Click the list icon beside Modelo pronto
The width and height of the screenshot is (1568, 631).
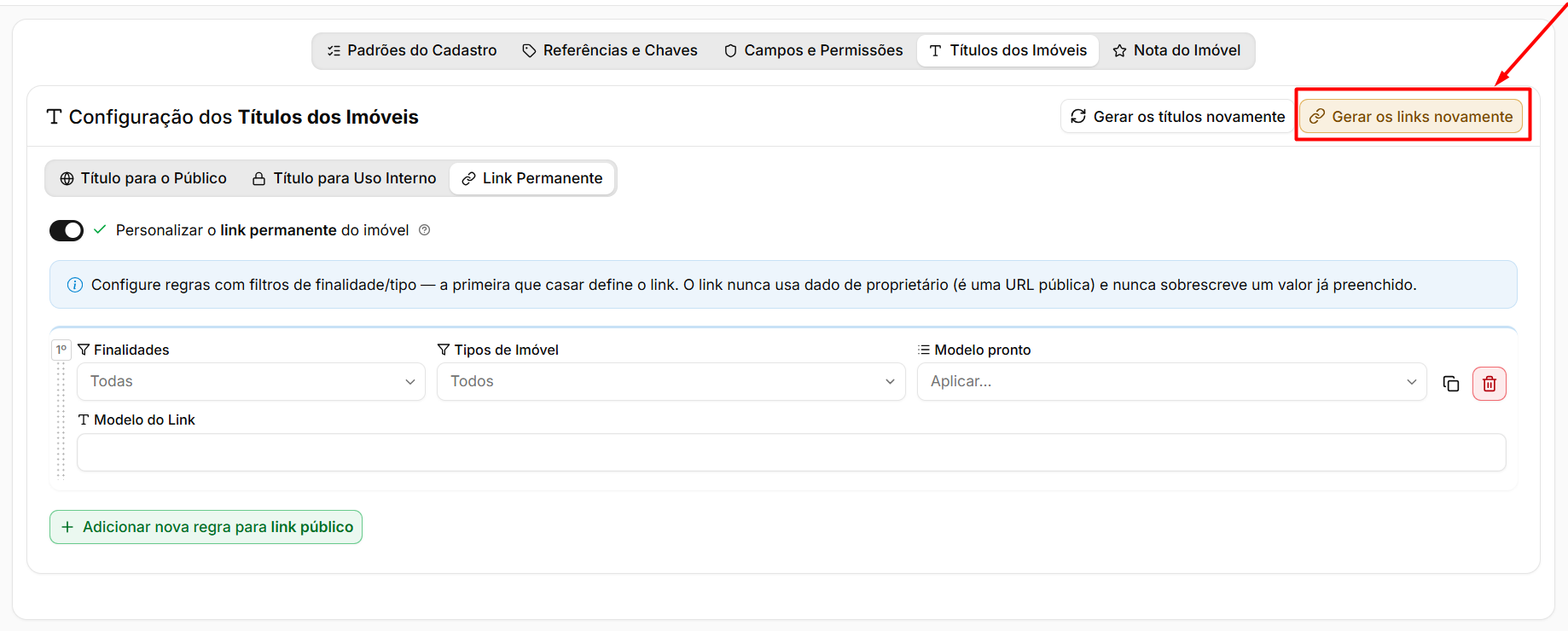[924, 350]
